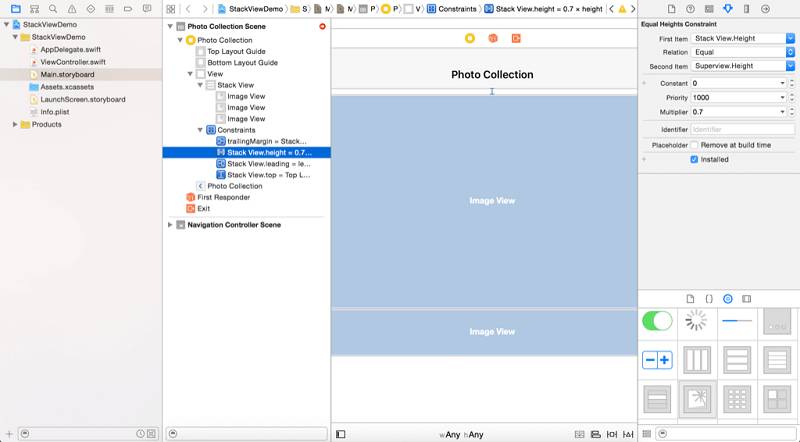
Task: Collapse the Photo Collection Scene
Action: pos(170,26)
